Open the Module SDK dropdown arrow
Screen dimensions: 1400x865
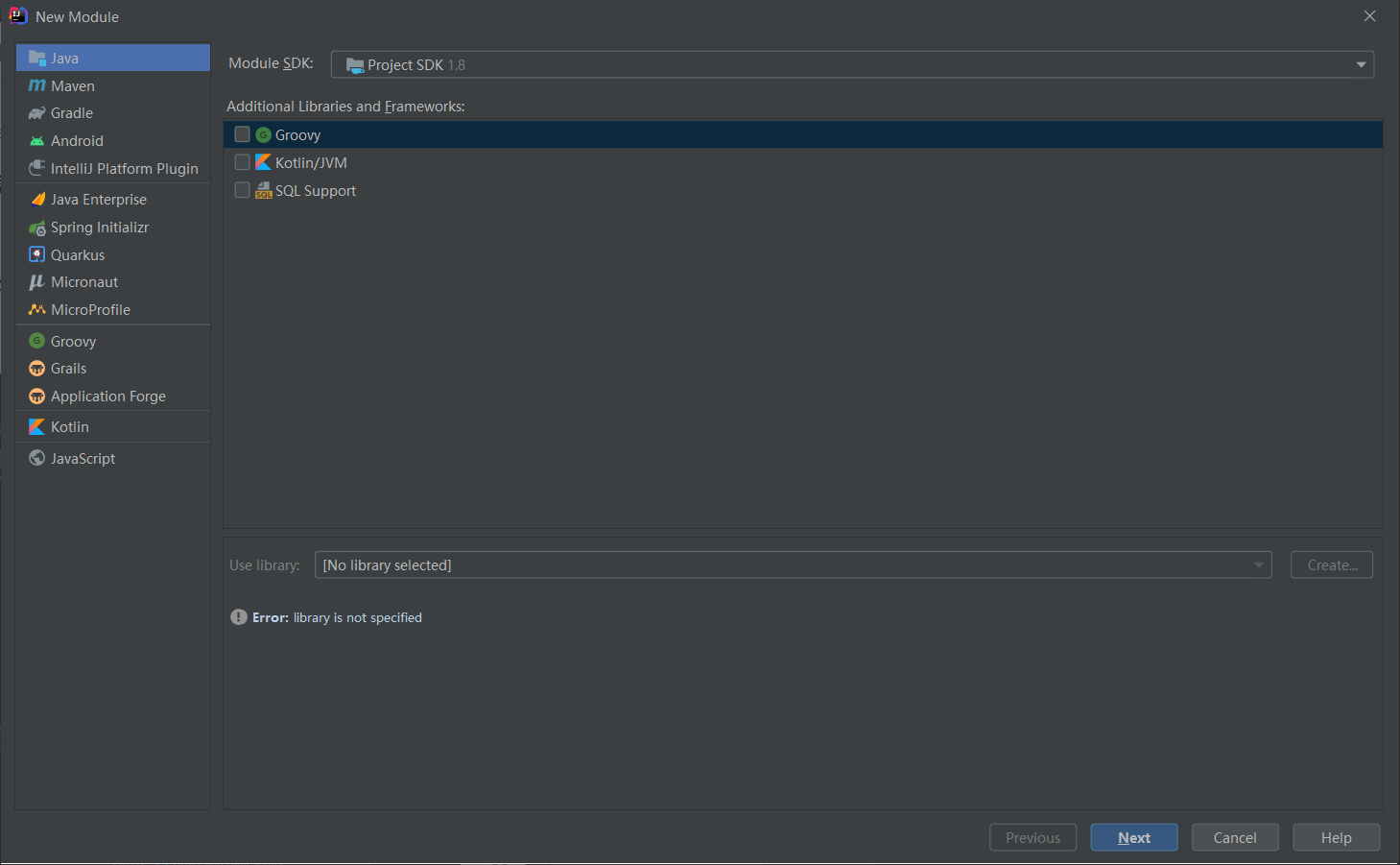click(1361, 64)
